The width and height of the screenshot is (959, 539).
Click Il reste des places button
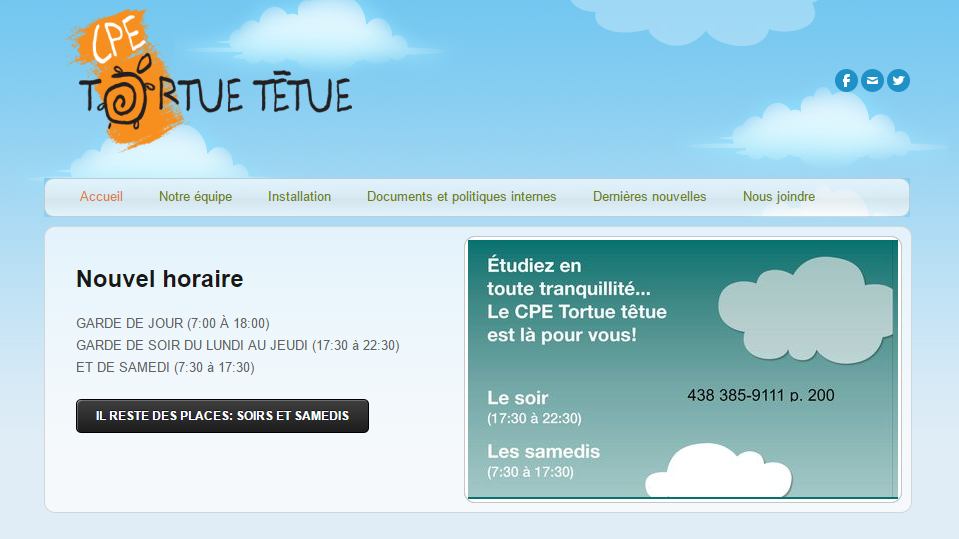(222, 416)
